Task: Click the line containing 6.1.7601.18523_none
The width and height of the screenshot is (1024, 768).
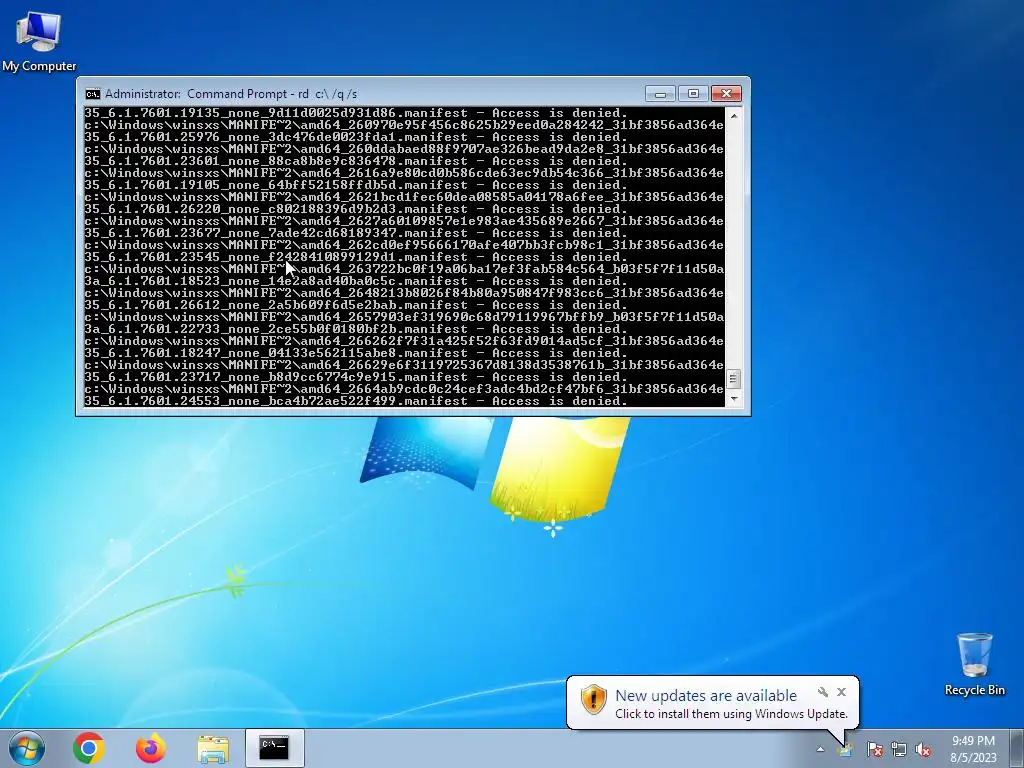Action: pos(356,281)
